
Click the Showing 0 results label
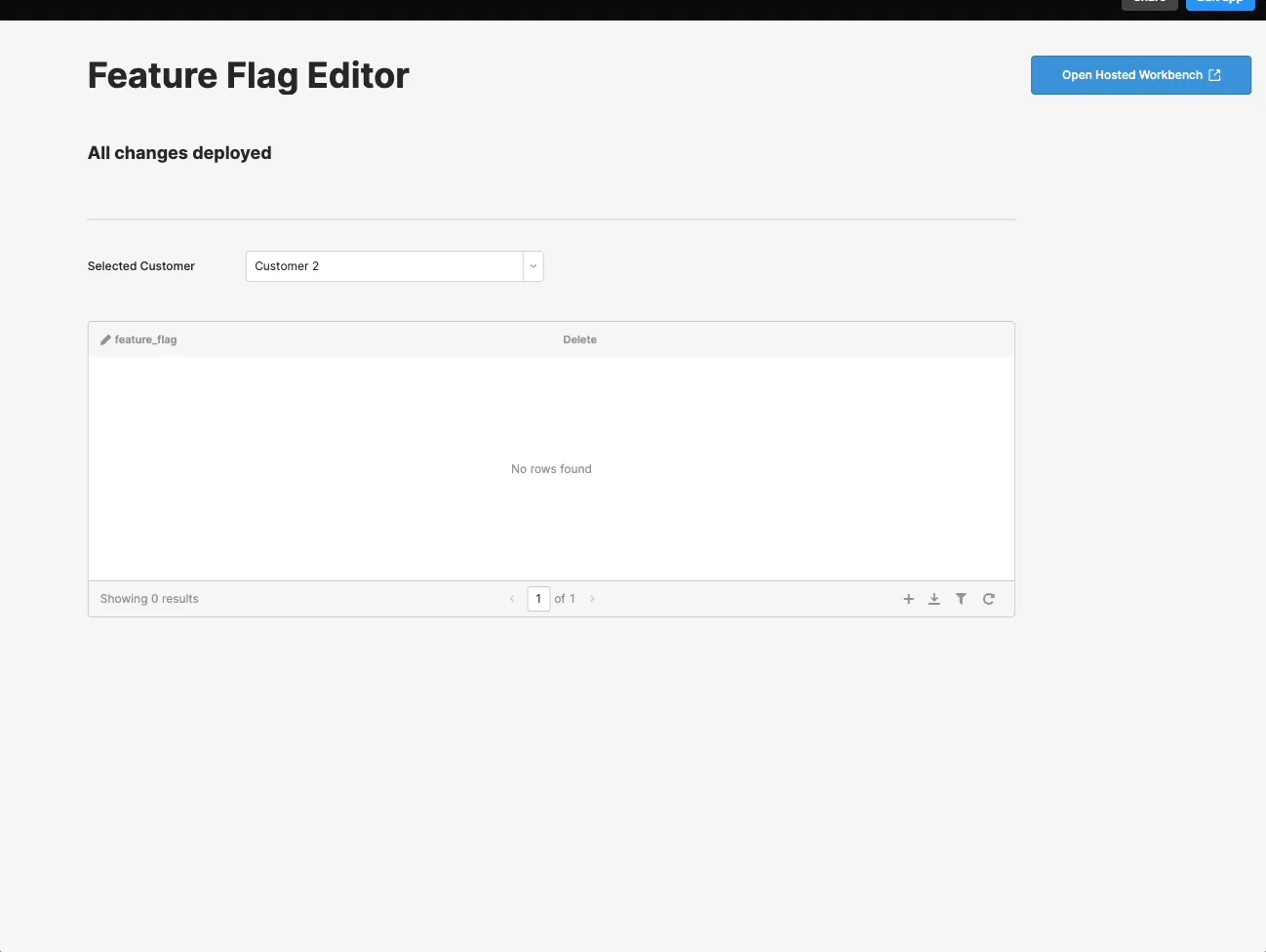click(148, 598)
